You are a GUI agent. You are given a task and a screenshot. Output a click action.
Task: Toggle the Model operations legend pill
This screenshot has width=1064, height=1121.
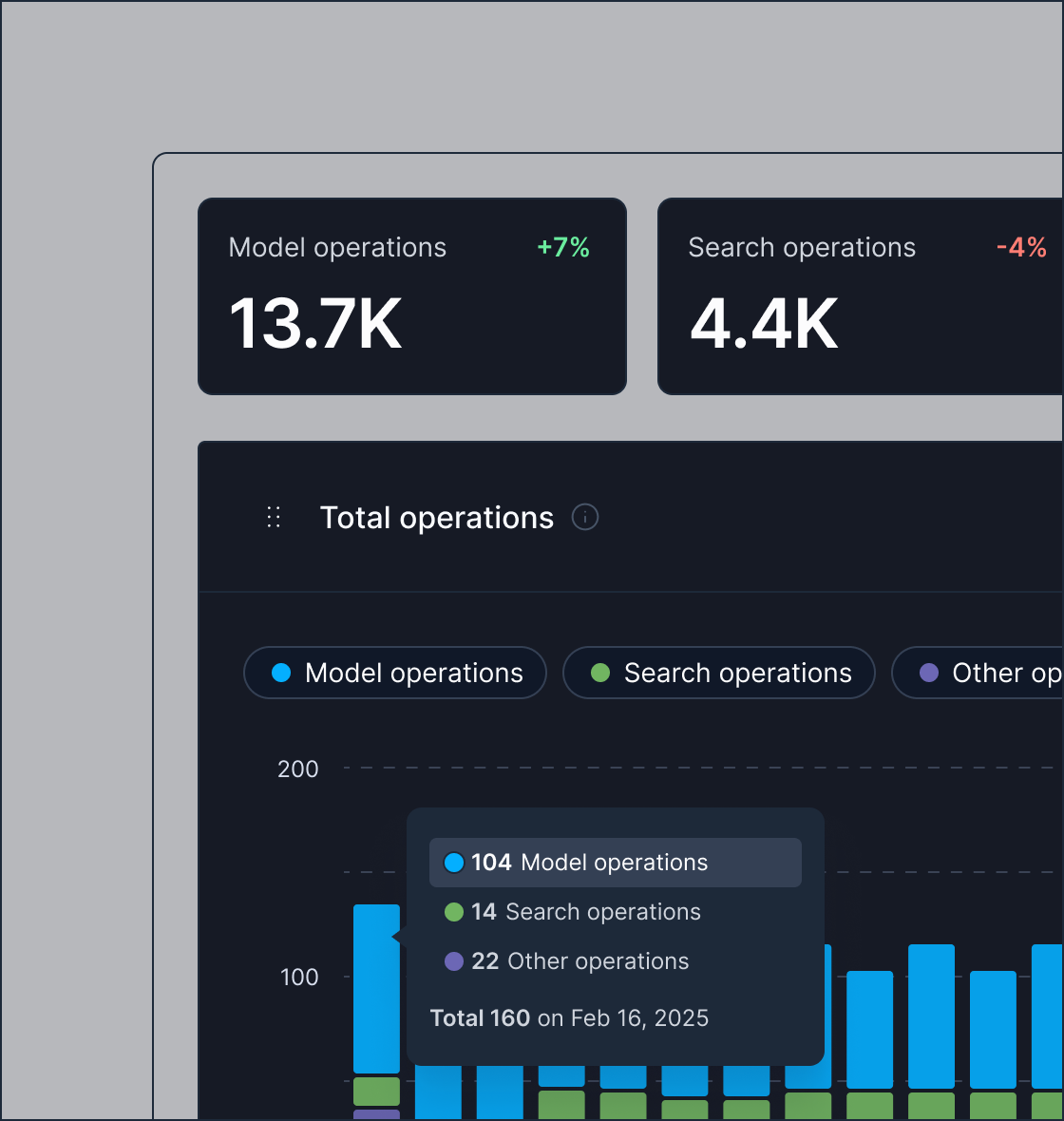395,673
